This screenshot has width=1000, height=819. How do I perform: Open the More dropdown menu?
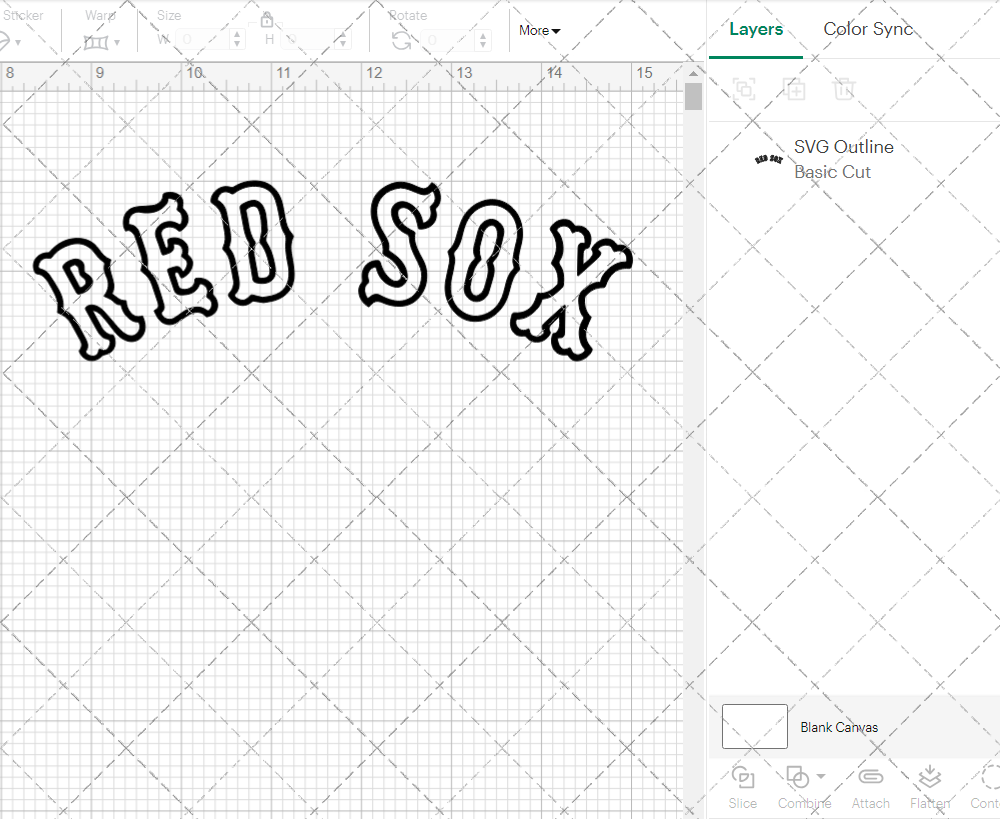click(538, 31)
